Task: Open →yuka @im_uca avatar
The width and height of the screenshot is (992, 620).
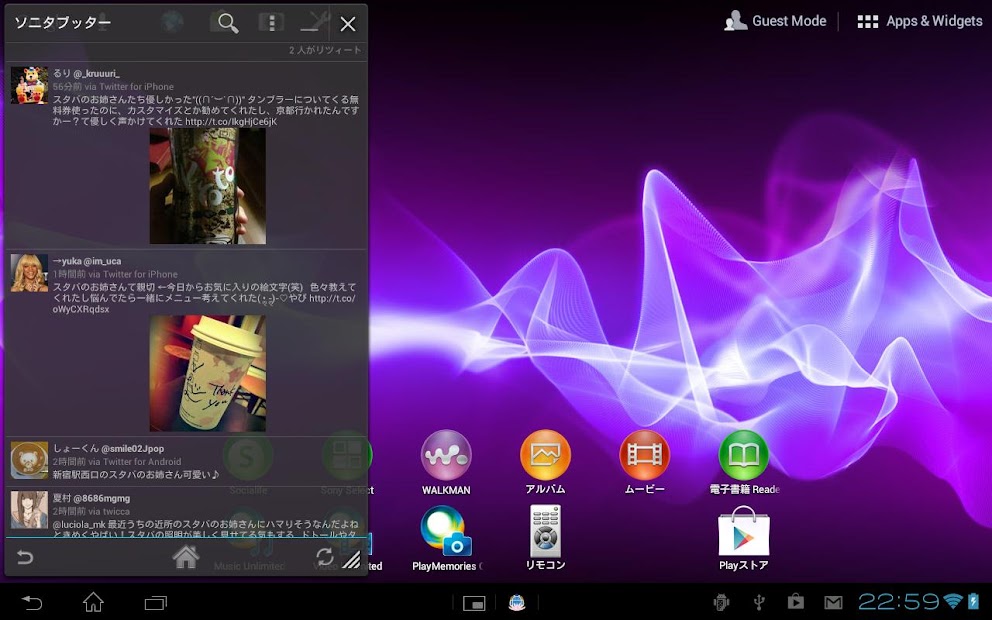Action: coord(29,273)
